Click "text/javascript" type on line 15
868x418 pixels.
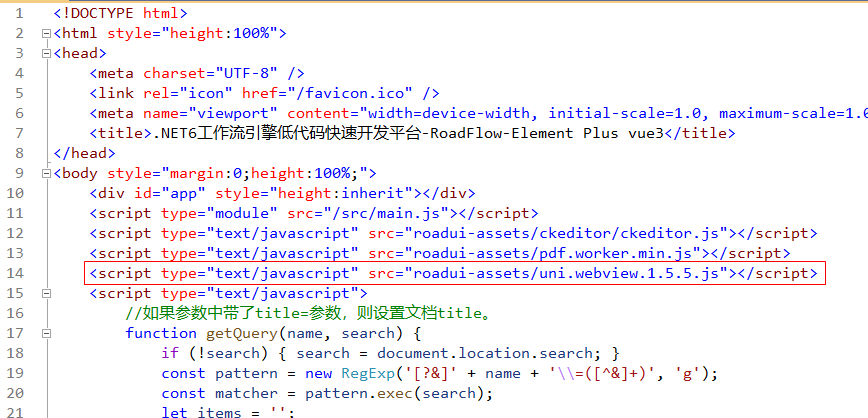pos(282,293)
